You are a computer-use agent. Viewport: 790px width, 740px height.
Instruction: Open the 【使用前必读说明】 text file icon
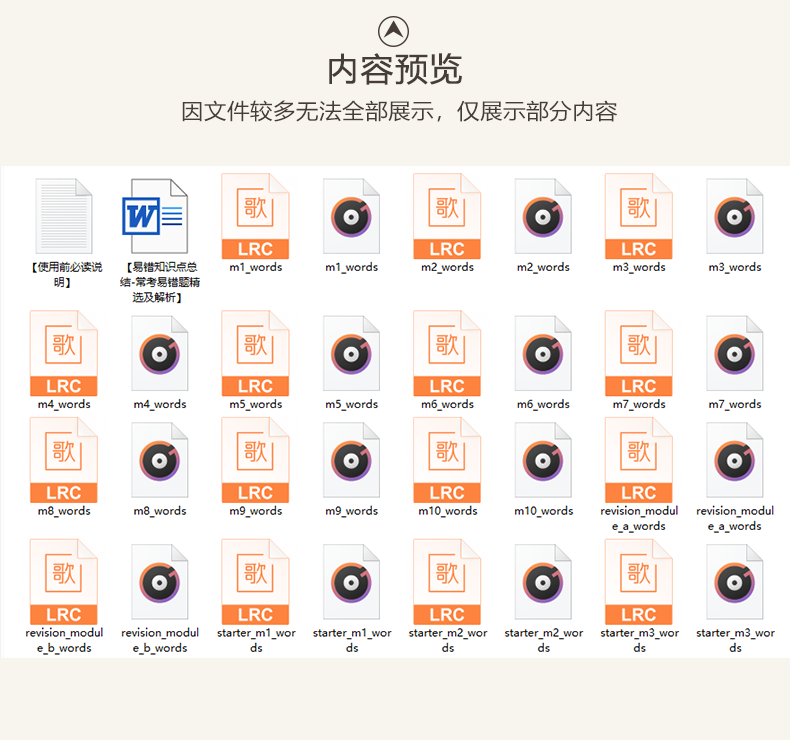[x=63, y=216]
